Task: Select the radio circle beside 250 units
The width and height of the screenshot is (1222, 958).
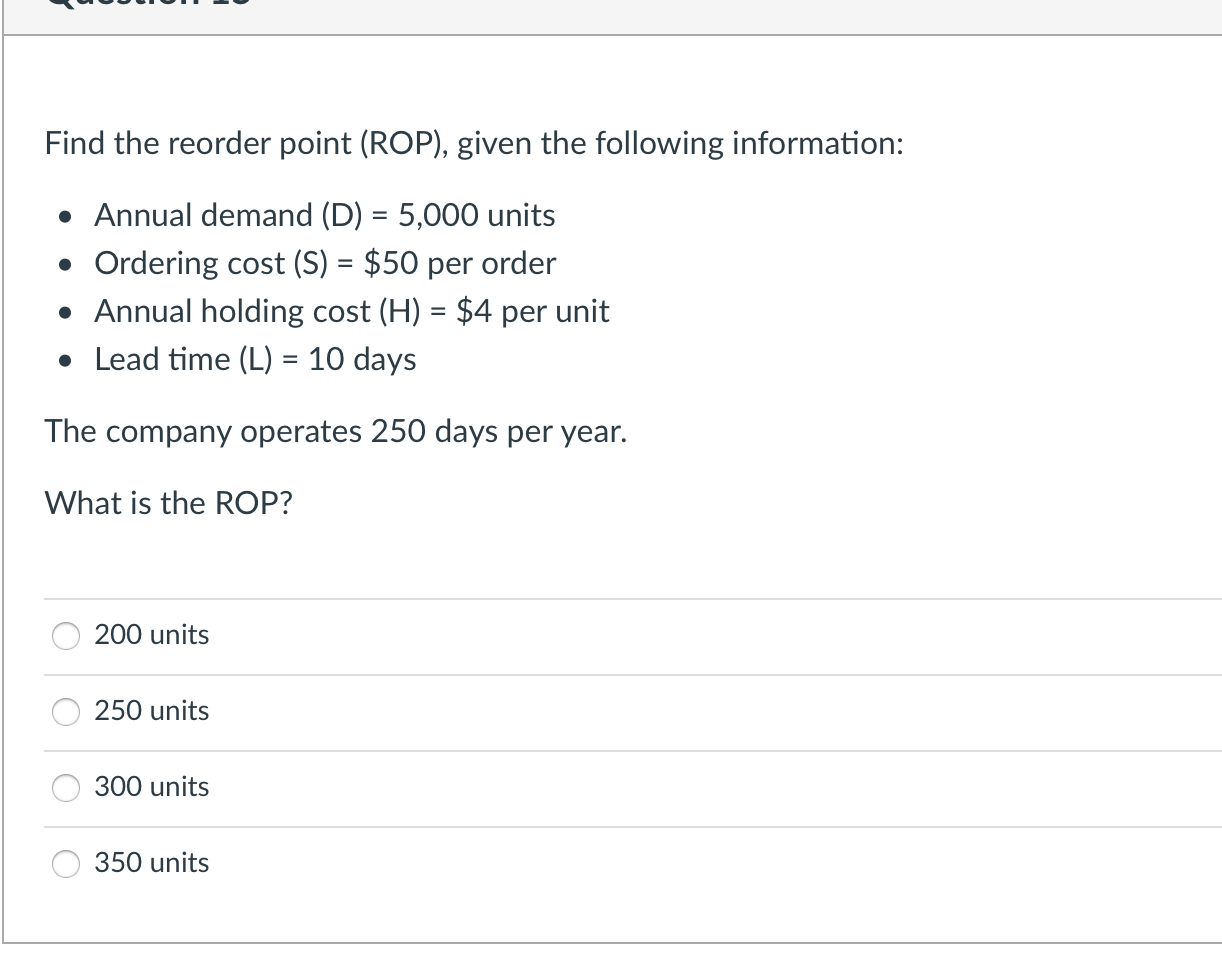Action: point(66,712)
